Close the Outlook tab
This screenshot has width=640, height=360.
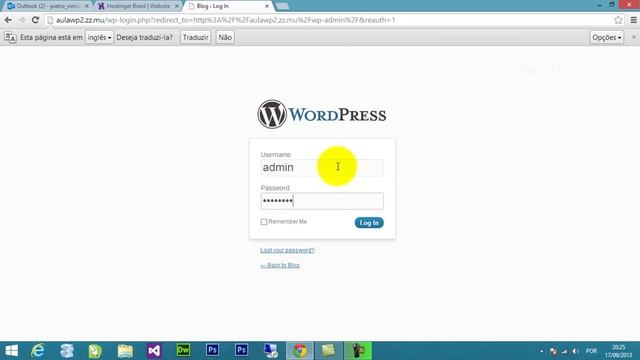pos(87,6)
